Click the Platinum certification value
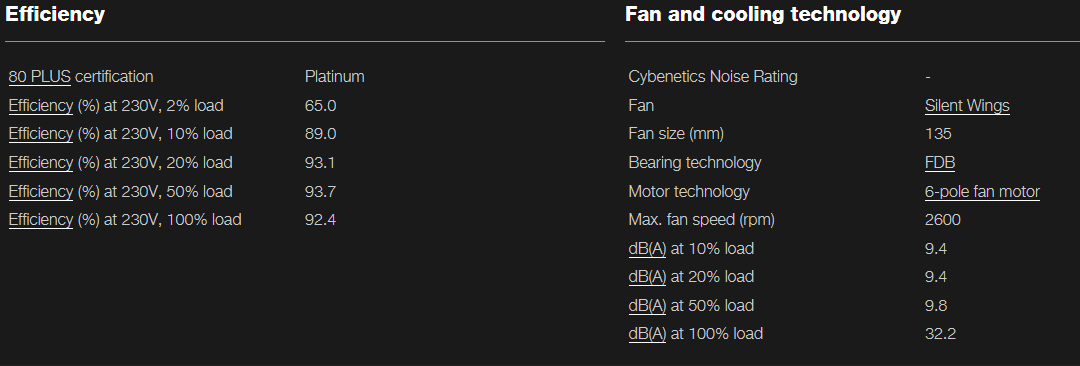 [x=335, y=77]
